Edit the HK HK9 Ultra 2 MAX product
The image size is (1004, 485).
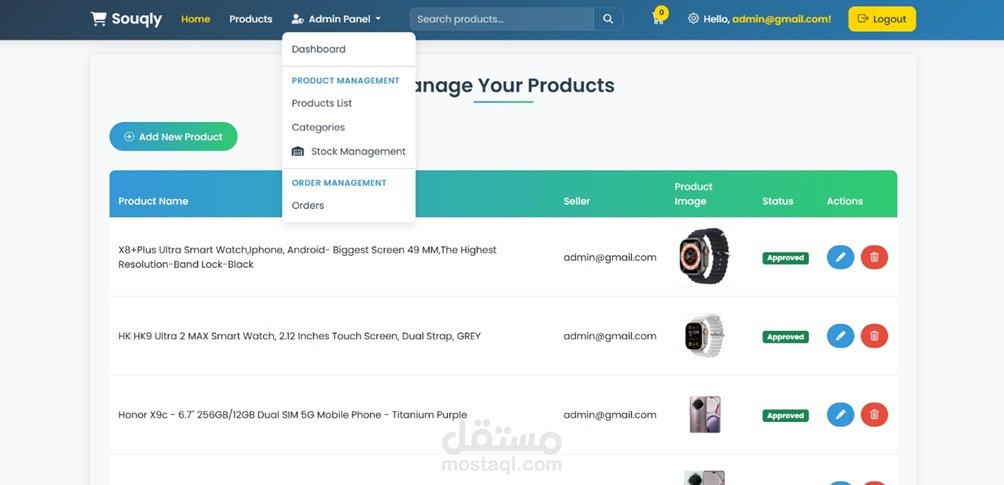click(841, 336)
